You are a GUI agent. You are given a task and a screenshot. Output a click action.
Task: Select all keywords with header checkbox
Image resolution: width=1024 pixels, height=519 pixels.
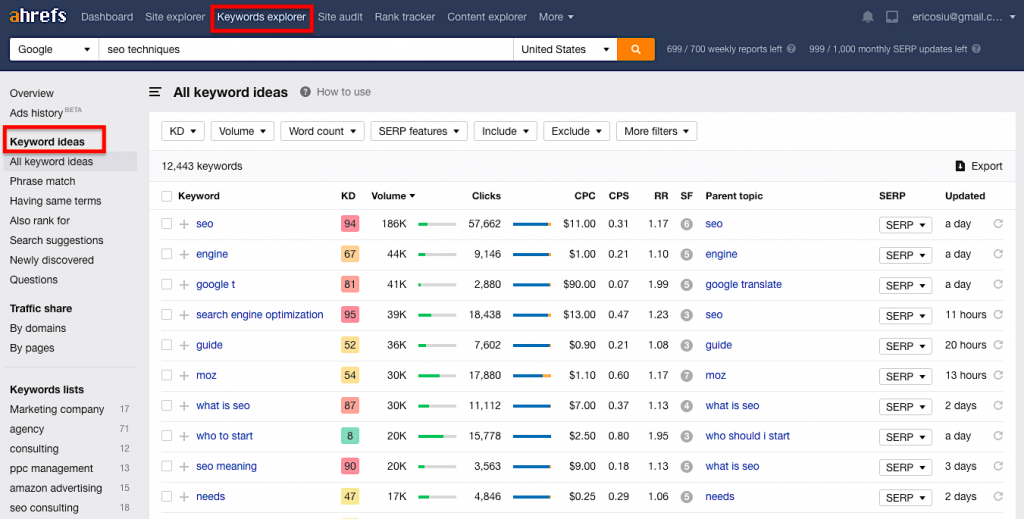[x=167, y=196]
